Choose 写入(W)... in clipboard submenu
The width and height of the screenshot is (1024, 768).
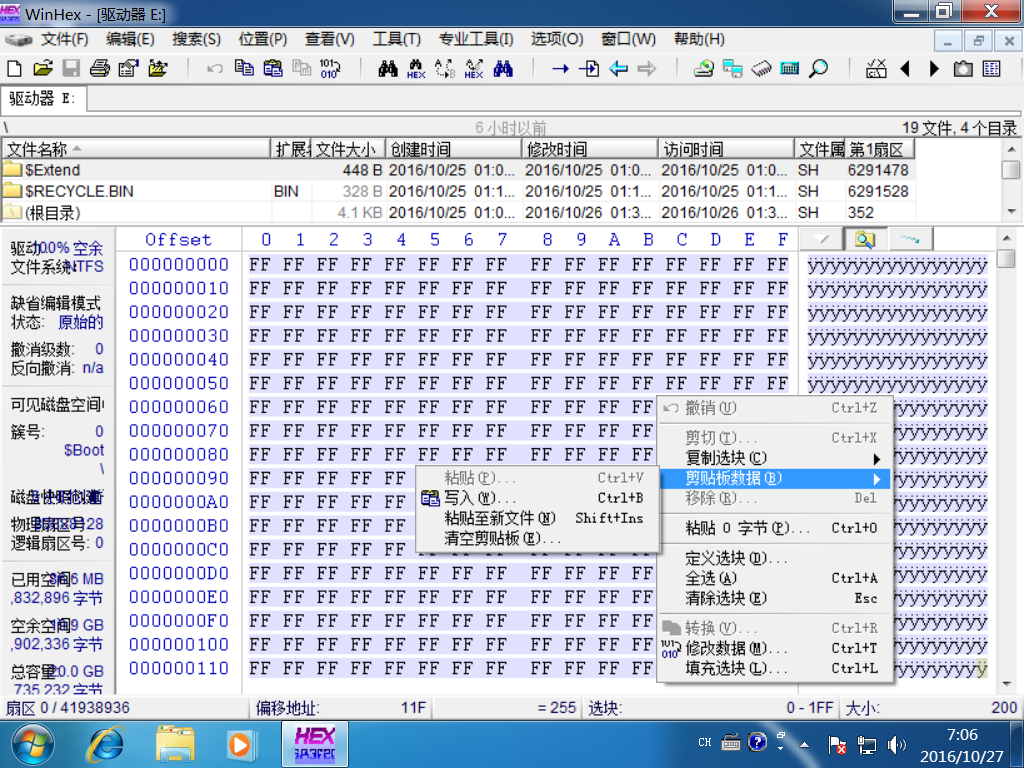[537, 498]
